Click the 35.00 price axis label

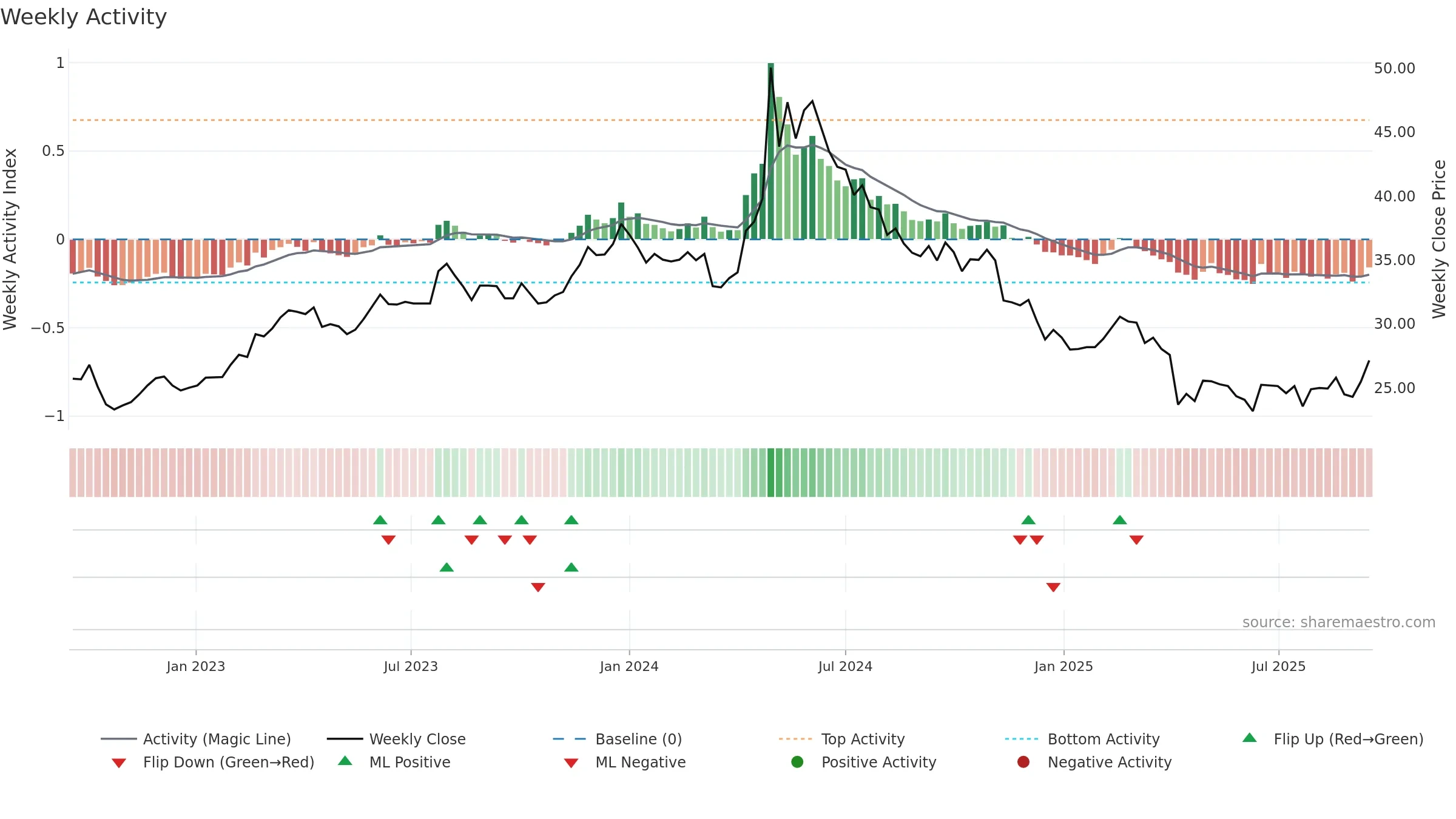click(x=1394, y=260)
